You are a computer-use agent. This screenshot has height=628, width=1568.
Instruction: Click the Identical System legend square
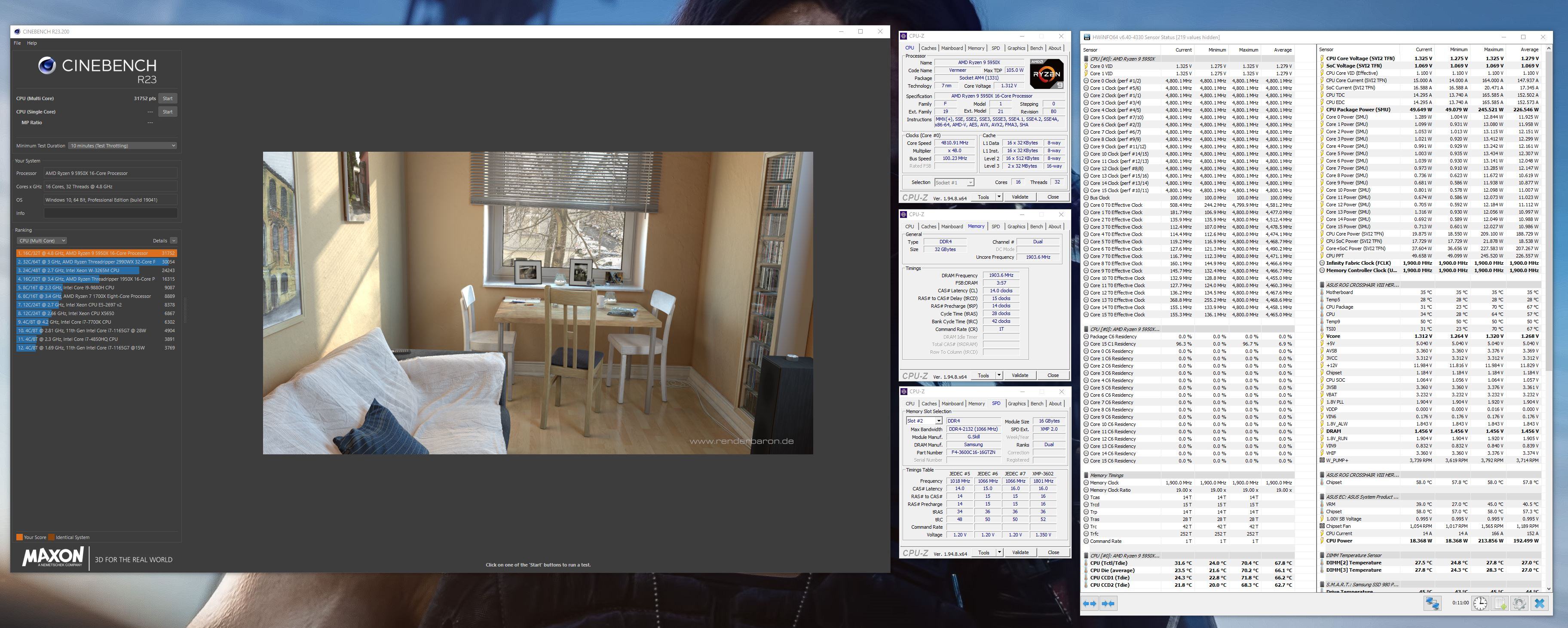[x=52, y=537]
